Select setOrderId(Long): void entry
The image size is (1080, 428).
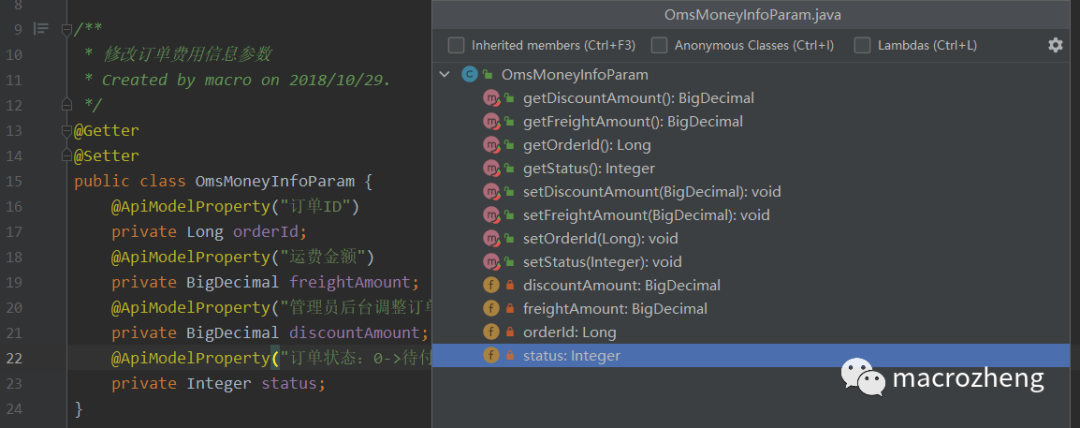click(600, 239)
